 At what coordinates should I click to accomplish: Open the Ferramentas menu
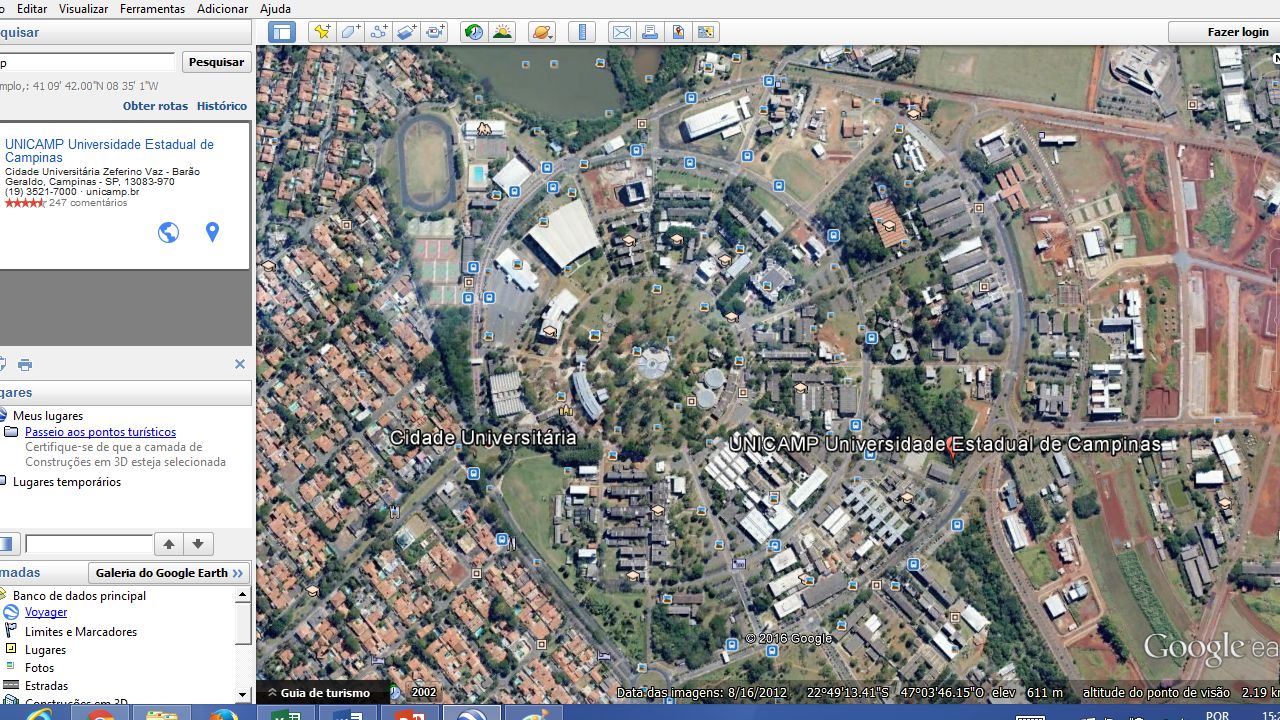click(x=152, y=8)
